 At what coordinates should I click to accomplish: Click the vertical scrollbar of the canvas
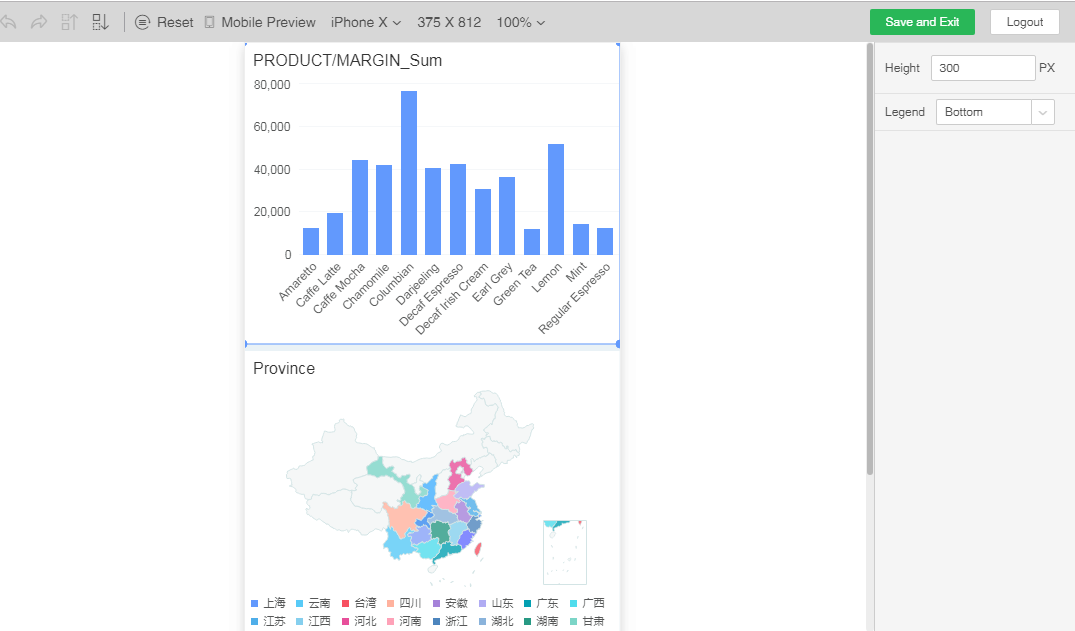(x=870, y=259)
